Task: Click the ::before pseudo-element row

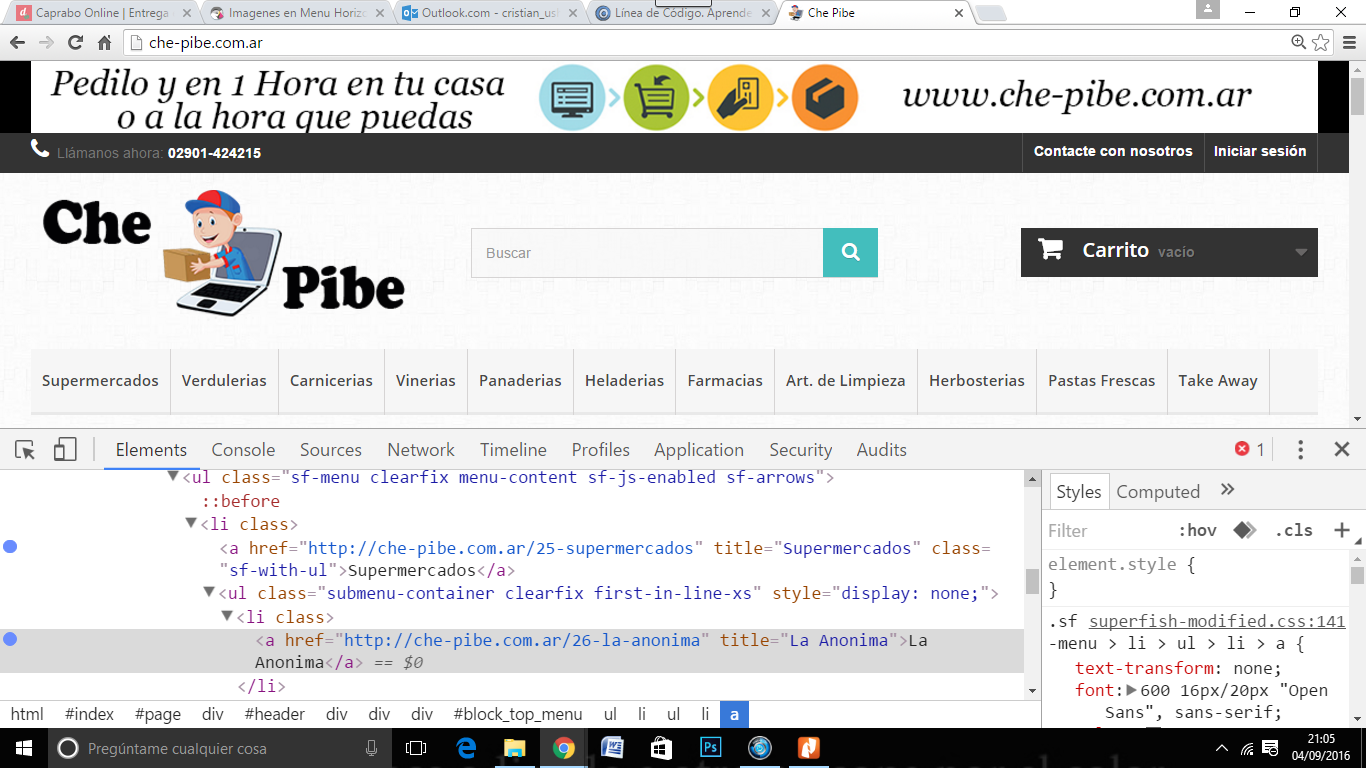Action: pos(241,501)
